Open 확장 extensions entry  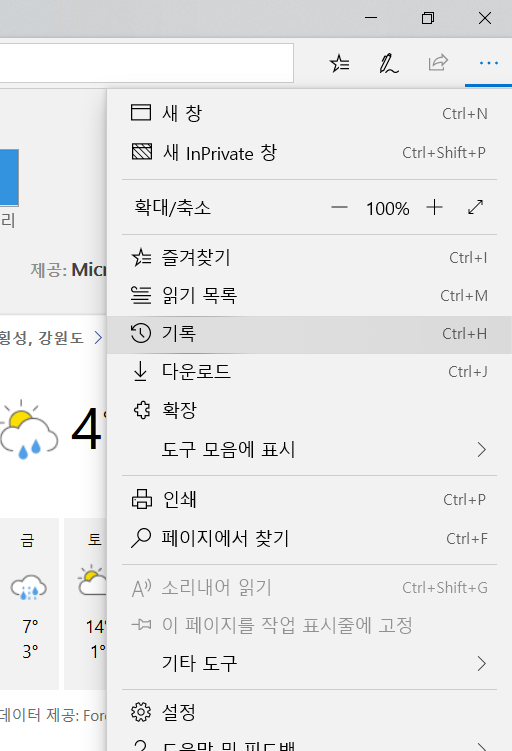pyautogui.click(x=309, y=410)
